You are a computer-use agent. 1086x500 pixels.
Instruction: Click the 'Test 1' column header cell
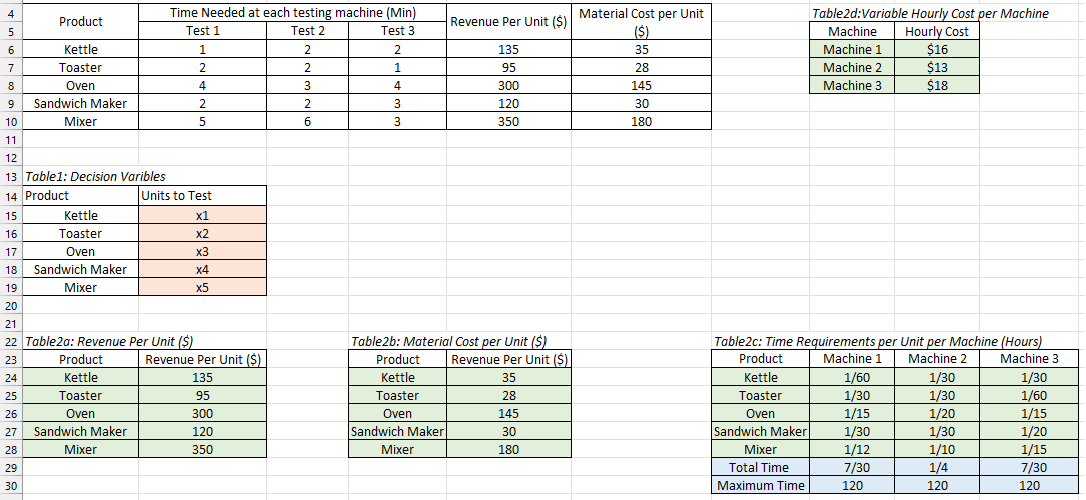tap(202, 30)
